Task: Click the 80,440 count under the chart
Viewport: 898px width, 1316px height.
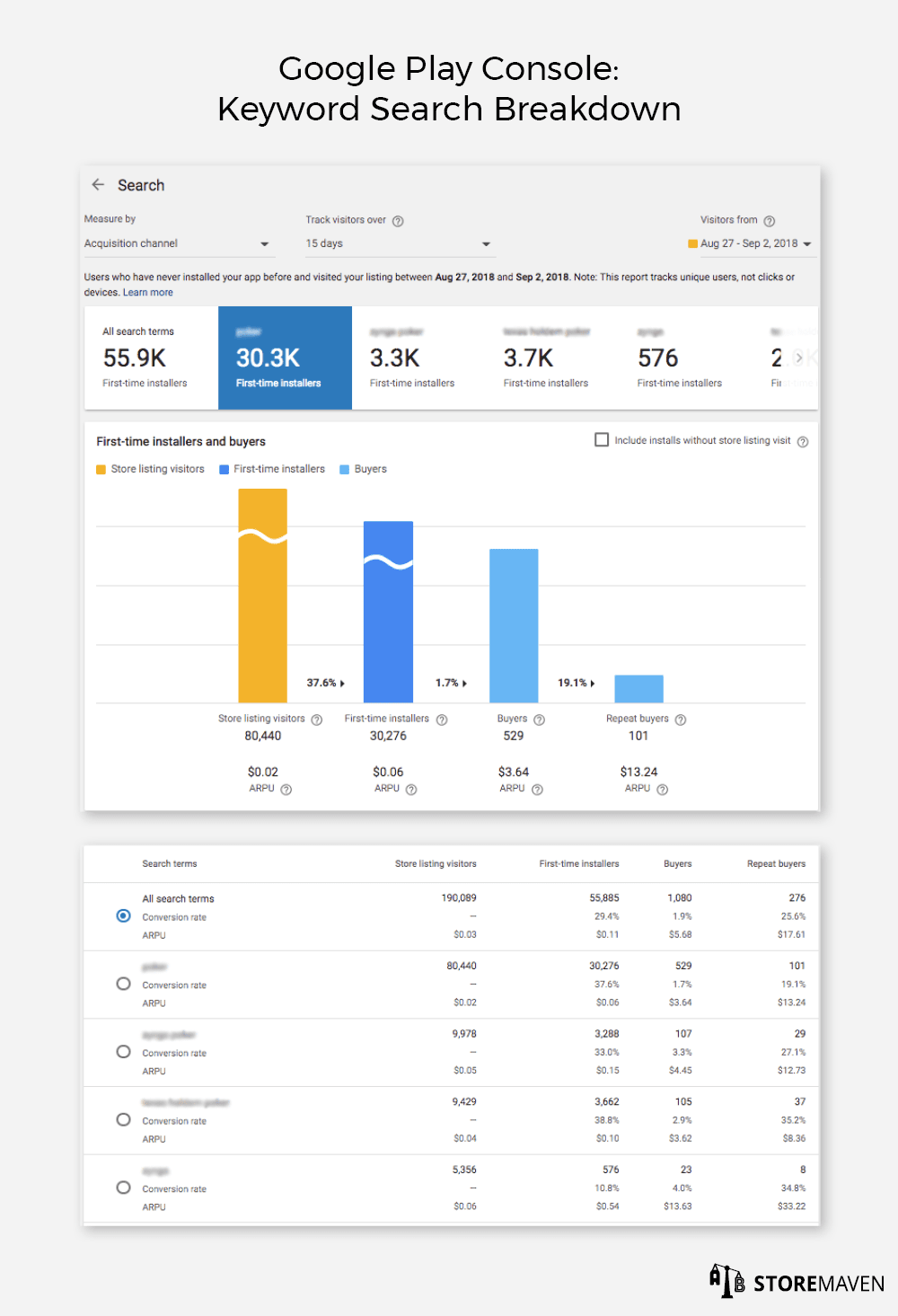Action: (263, 736)
